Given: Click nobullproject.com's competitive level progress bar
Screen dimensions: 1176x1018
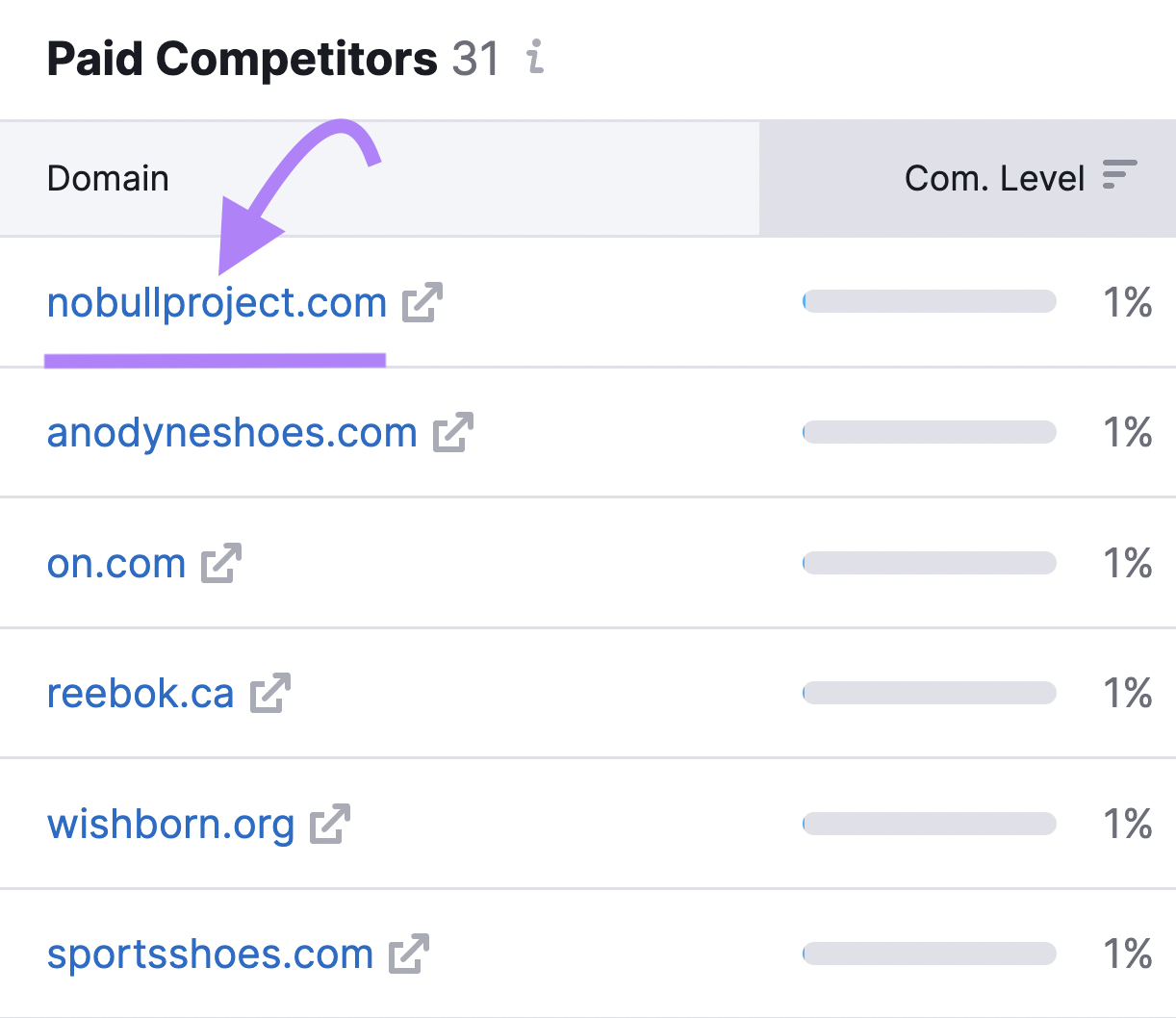Looking at the screenshot, I should [x=929, y=301].
